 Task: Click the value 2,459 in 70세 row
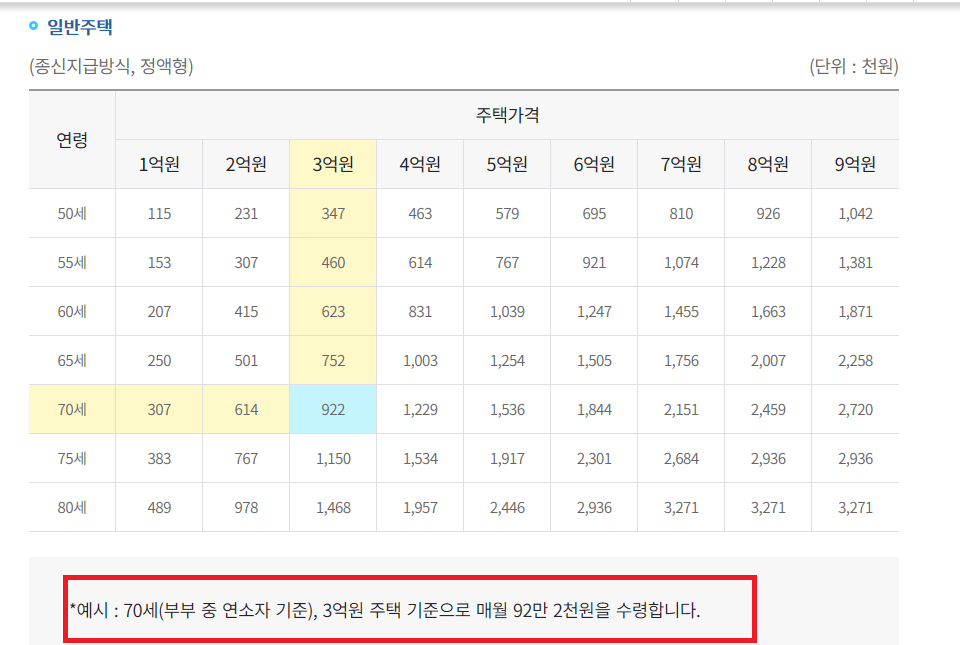(768, 409)
